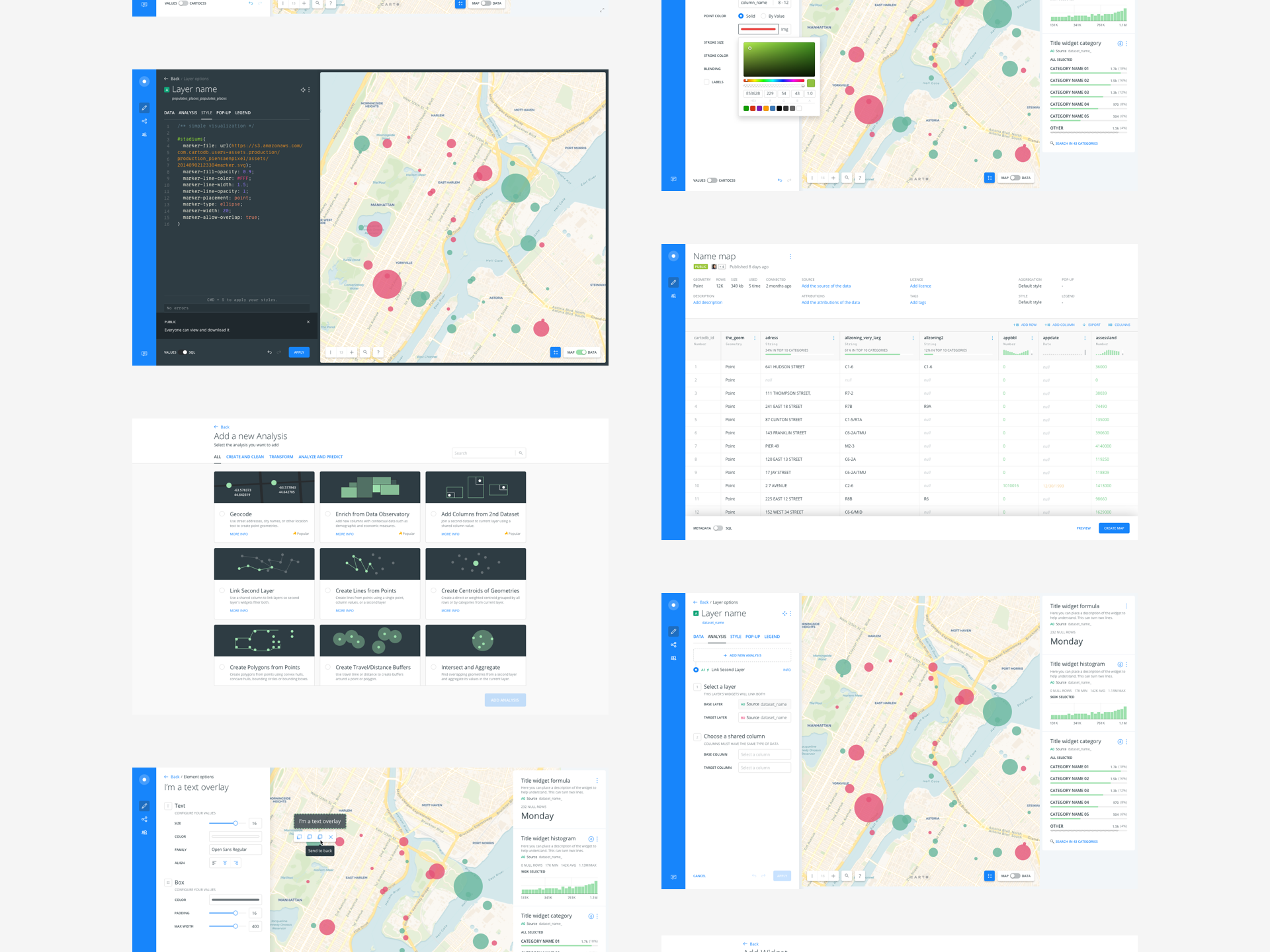Open Target Column select a column dropdown
The image size is (1270, 952).
click(764, 768)
